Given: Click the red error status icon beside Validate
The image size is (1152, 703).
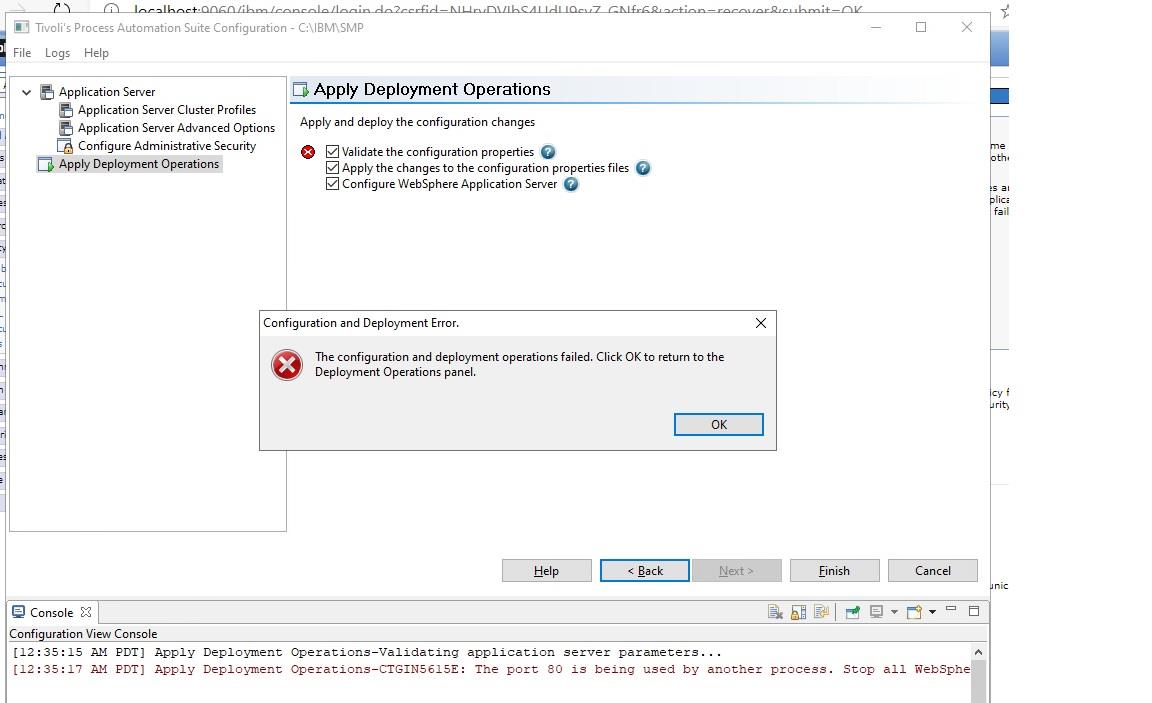Looking at the screenshot, I should click(308, 152).
